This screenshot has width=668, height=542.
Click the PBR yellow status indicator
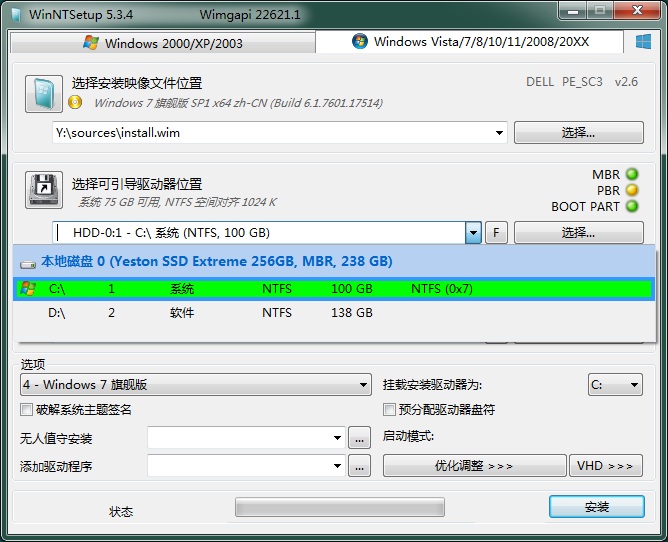(x=632, y=191)
